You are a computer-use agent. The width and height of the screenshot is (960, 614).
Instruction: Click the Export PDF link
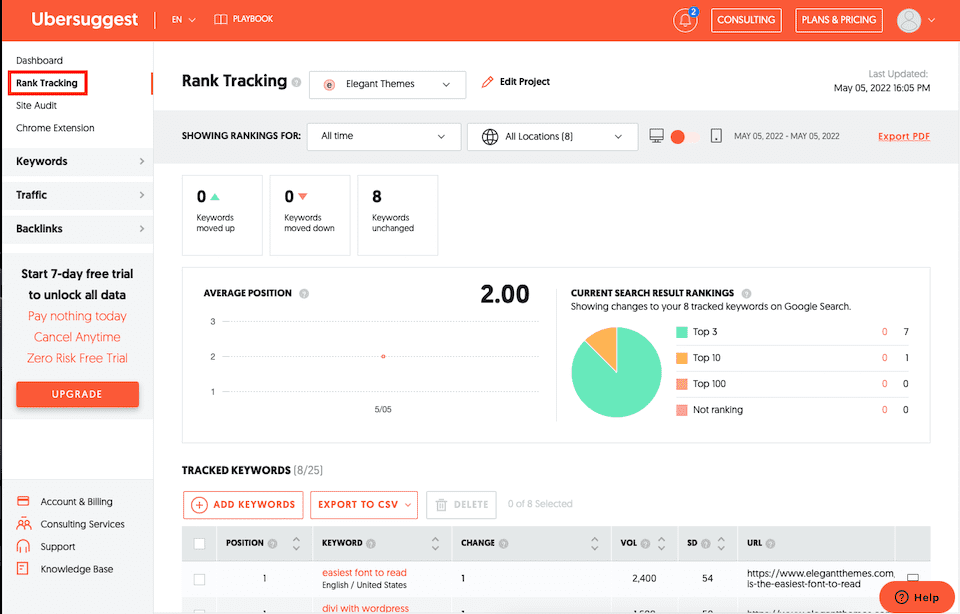click(x=903, y=136)
